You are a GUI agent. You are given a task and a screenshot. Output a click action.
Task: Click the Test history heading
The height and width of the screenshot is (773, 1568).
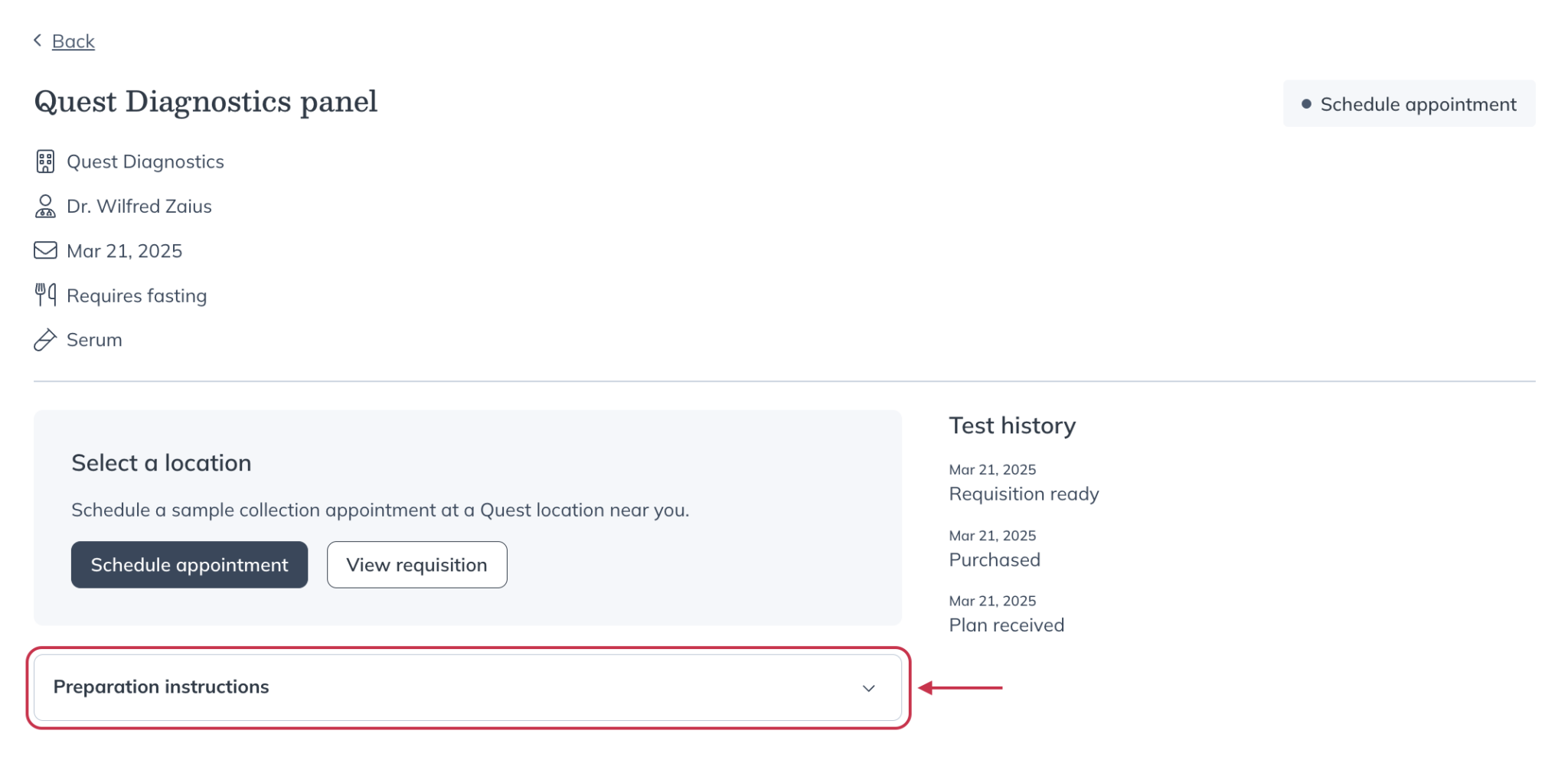pyautogui.click(x=1011, y=426)
